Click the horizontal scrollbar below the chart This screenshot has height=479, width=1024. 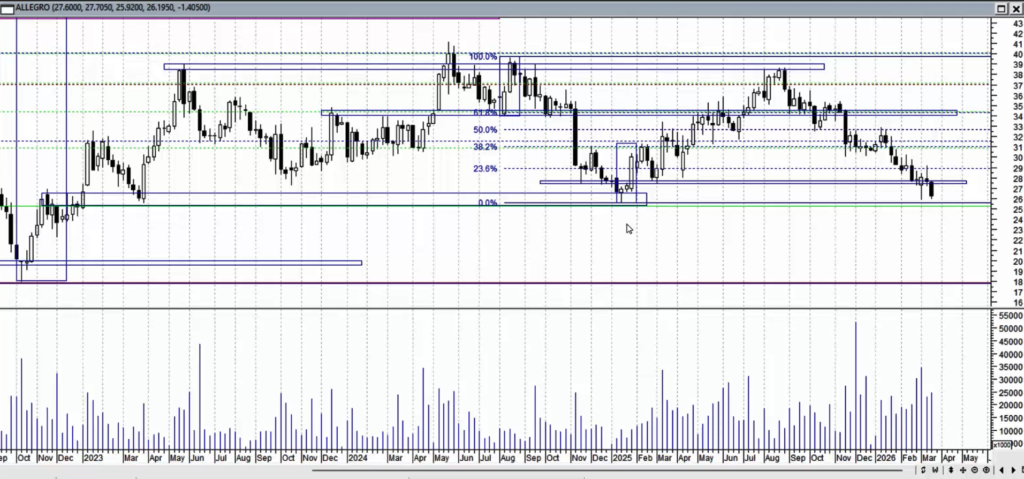614,471
